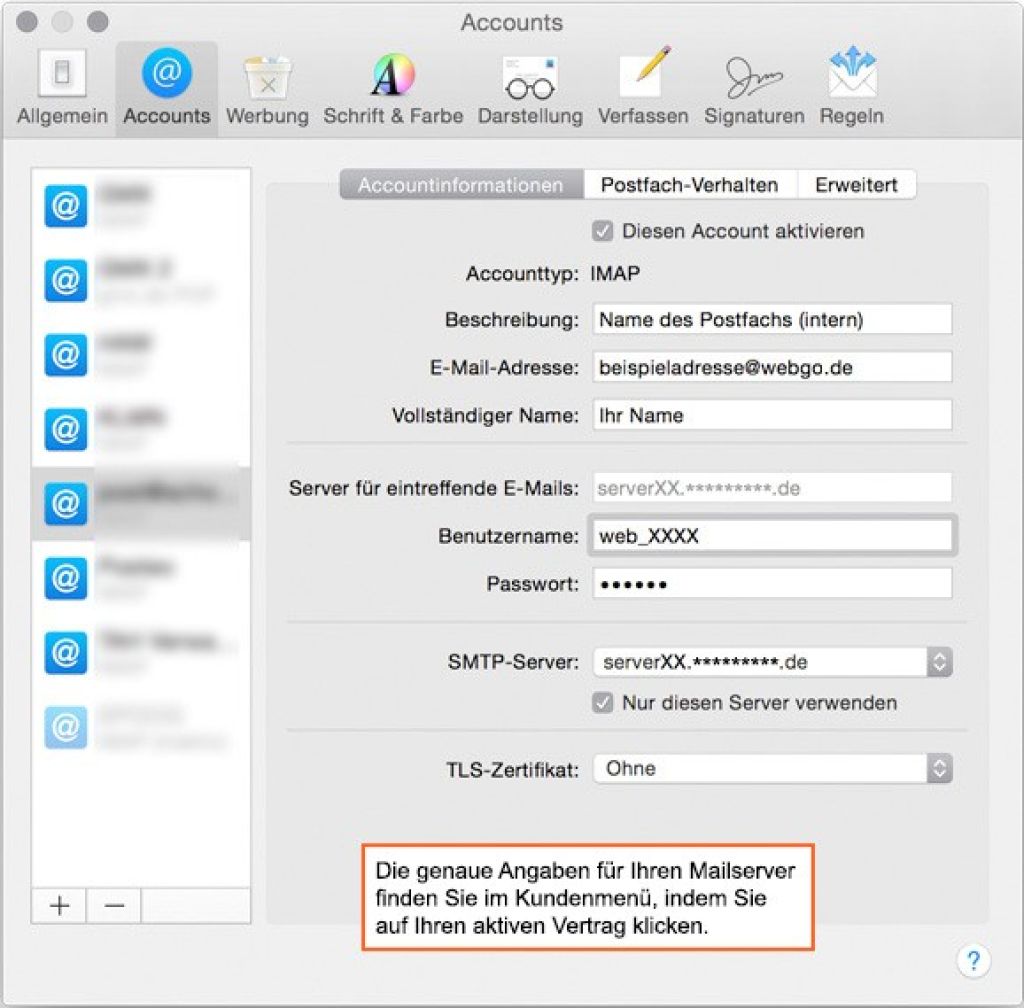The width and height of the screenshot is (1024, 1008).
Task: Toggle 'Nur diesen Server verwenden' checkbox
Action: click(602, 703)
